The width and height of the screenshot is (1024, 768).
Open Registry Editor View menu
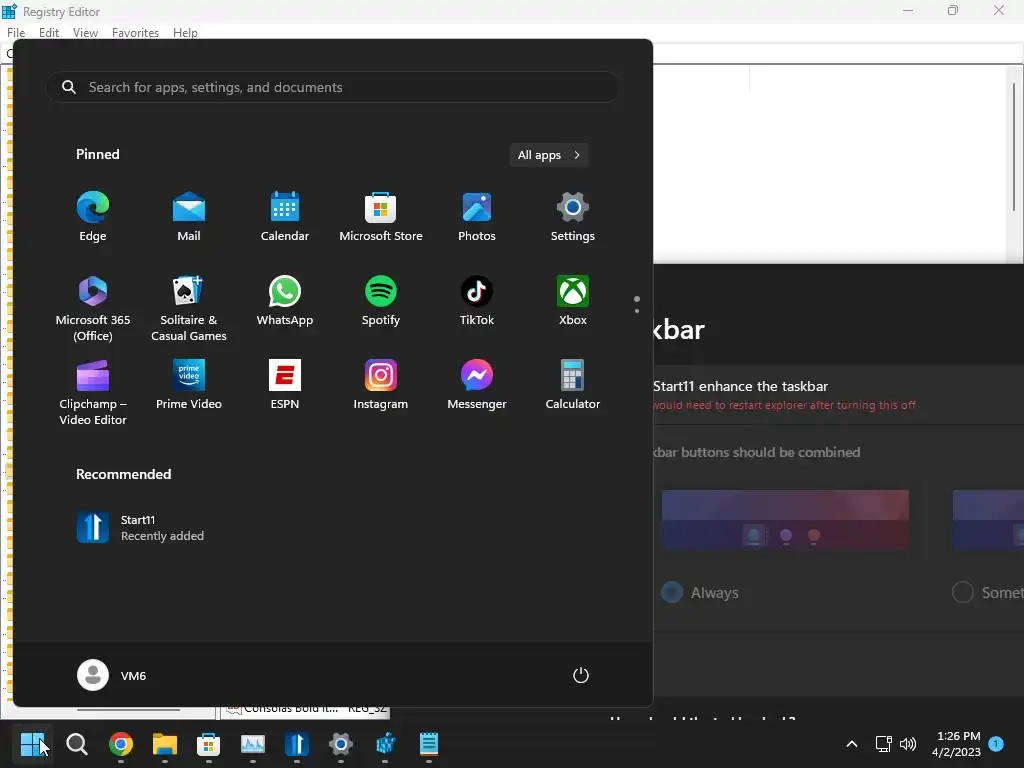point(85,33)
